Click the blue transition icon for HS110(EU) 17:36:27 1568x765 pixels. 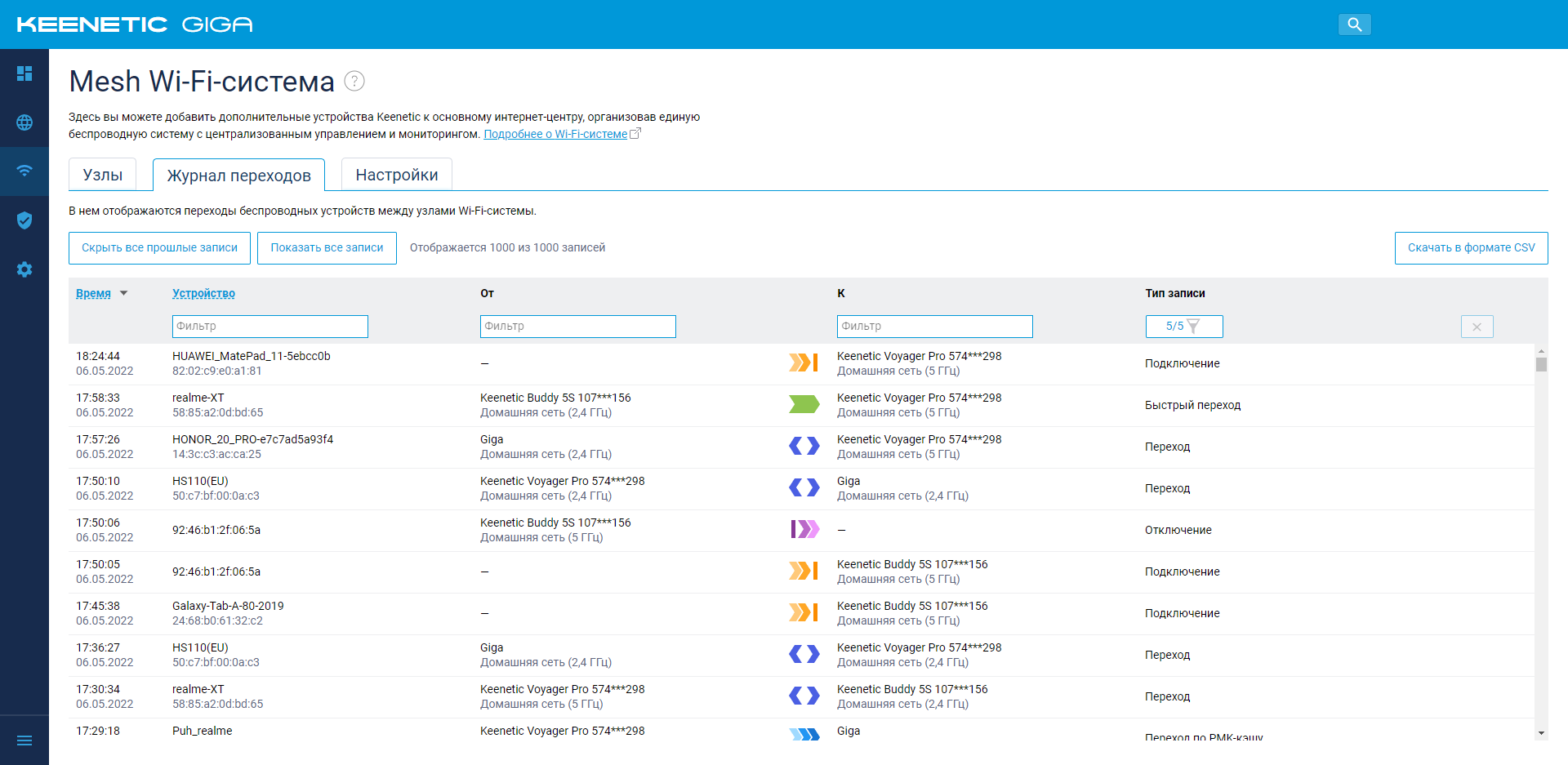pyautogui.click(x=804, y=654)
